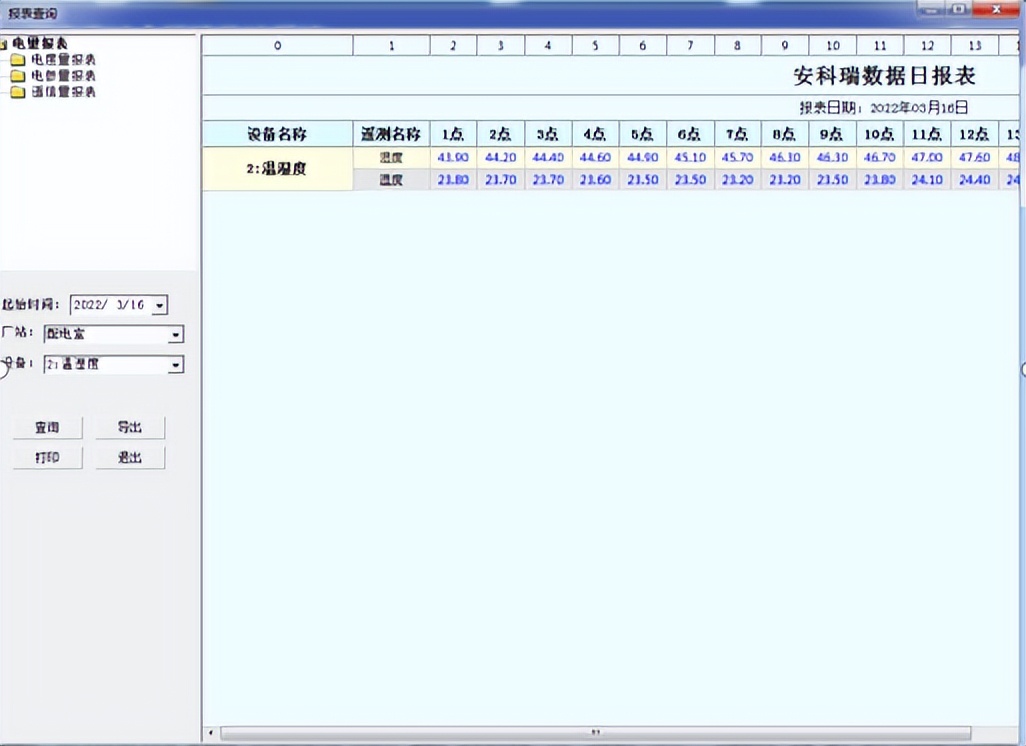Click the horizontal scrollbar thumb below the table
This screenshot has height=746, width=1026.
tap(595, 733)
